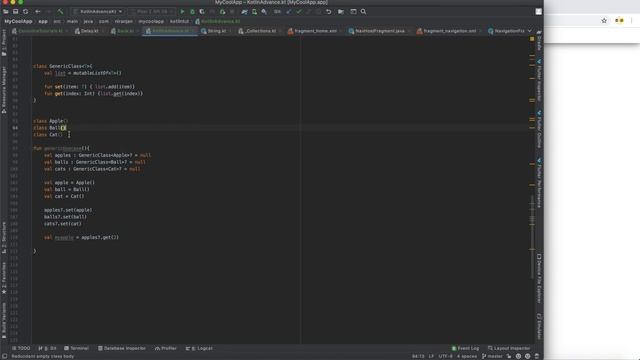Open the Logcat tool window
640x360 pixels.
click(x=199, y=348)
